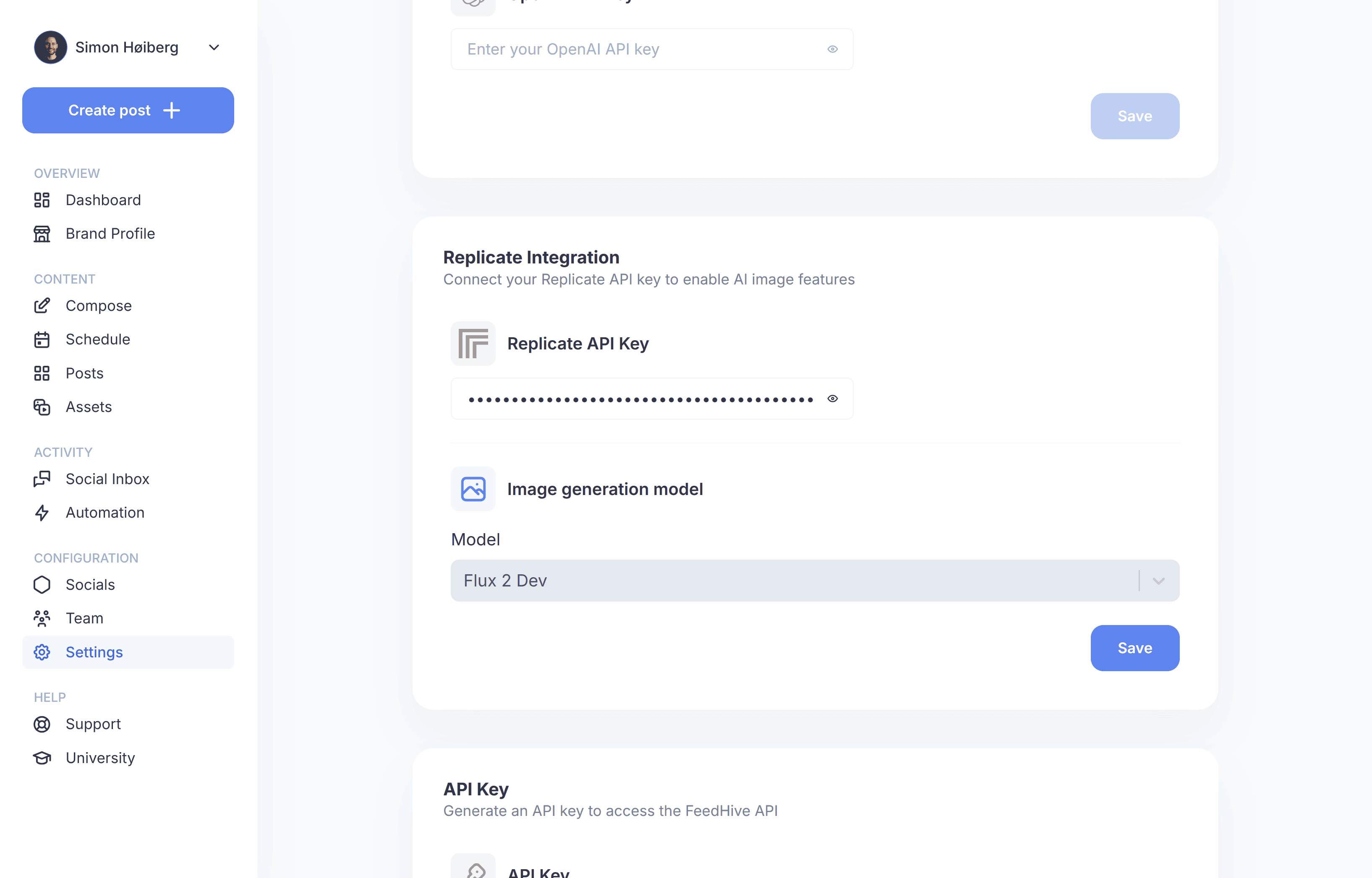
Task: Click the Settings gear icon
Action: [42, 651]
